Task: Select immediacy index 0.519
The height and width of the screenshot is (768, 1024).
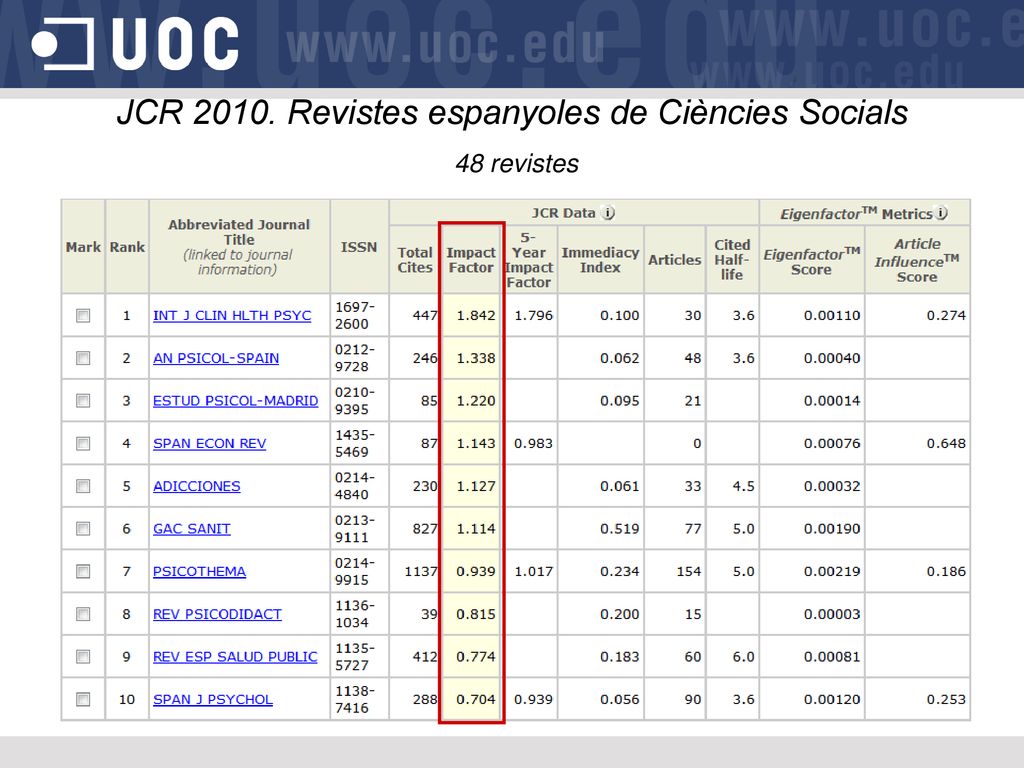Action: (620, 528)
